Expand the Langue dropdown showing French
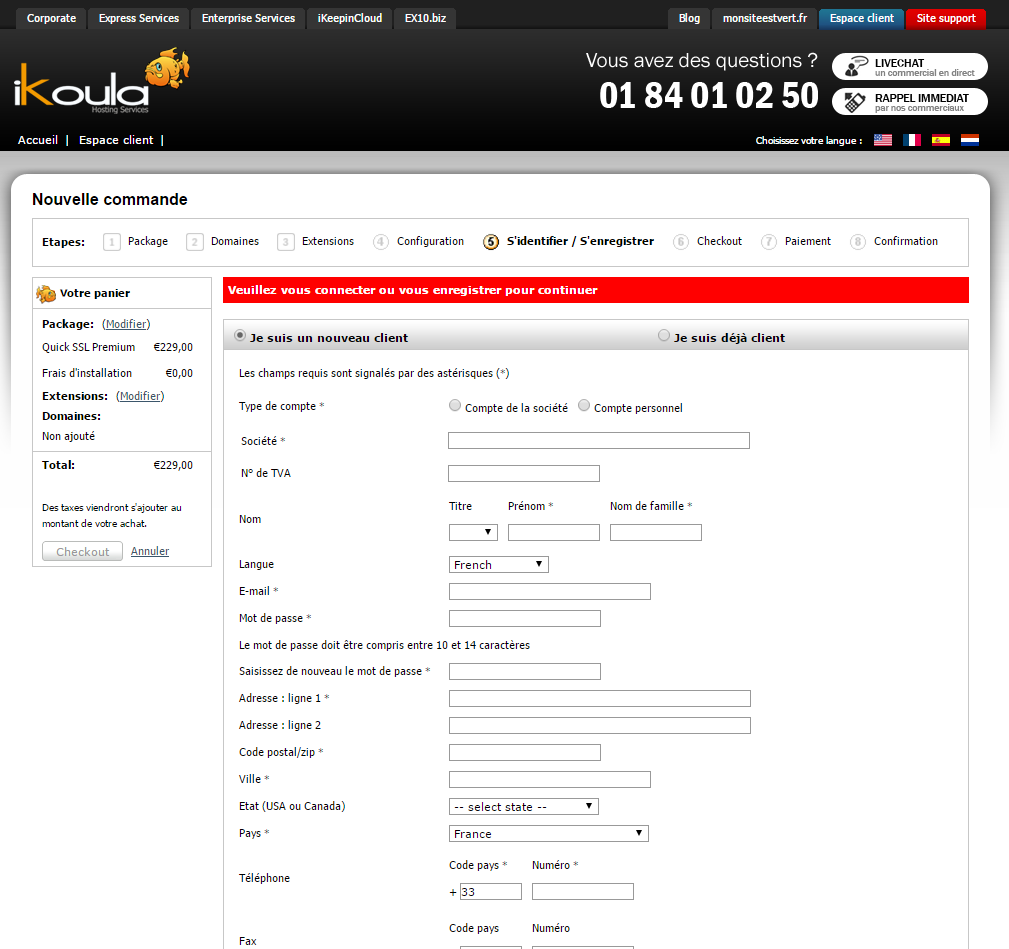Screen dimensions: 1009x949 499,565
